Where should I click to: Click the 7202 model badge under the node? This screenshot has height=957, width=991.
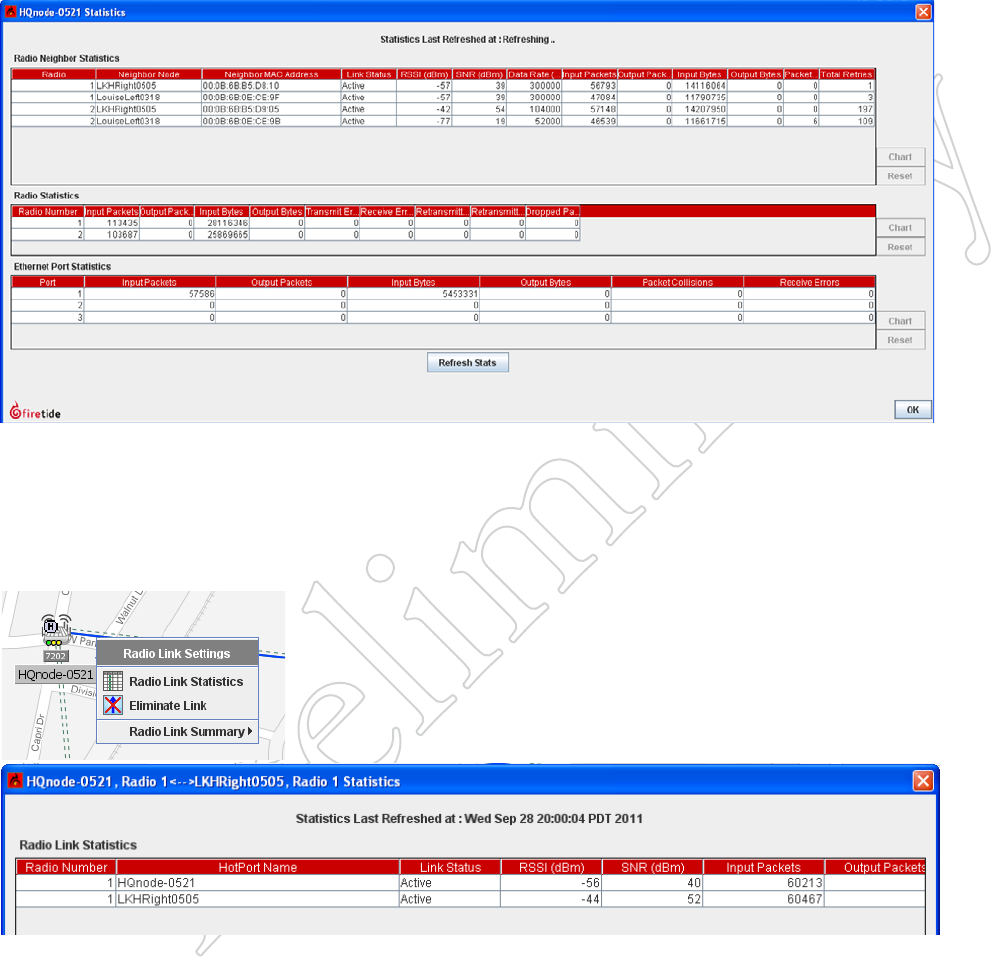pos(55,656)
